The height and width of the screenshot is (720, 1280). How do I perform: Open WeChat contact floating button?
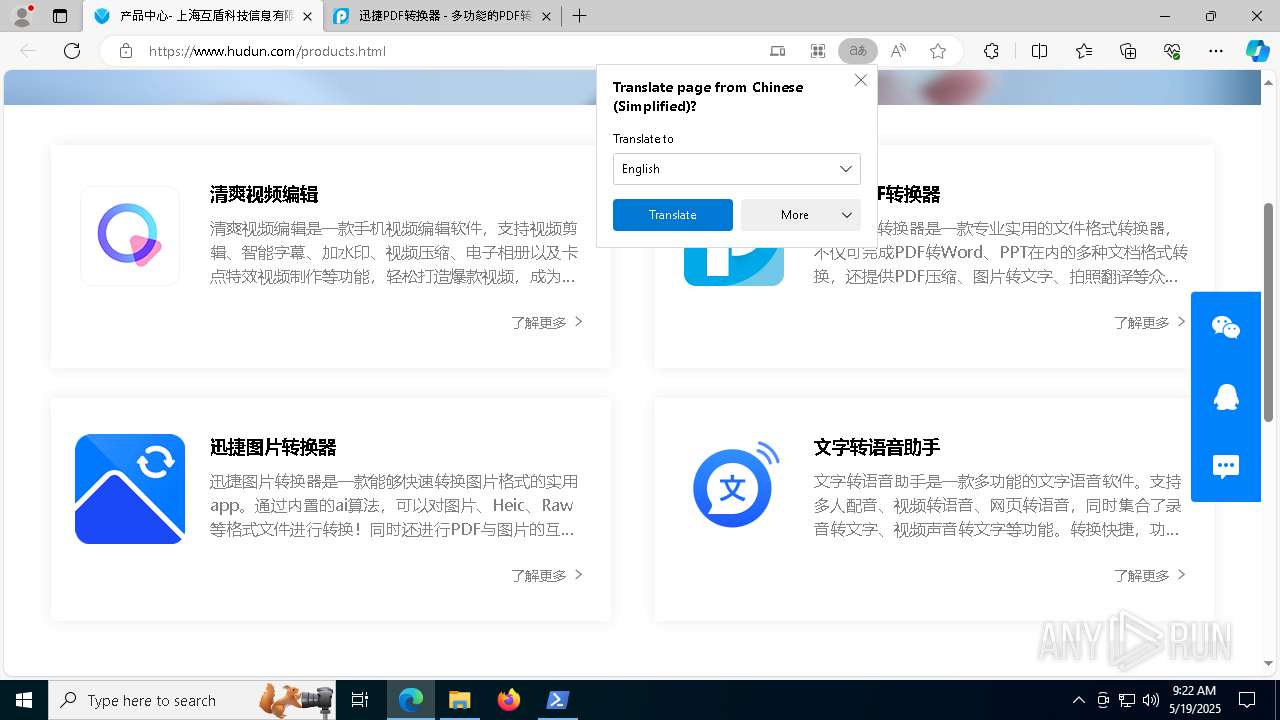coord(1226,327)
